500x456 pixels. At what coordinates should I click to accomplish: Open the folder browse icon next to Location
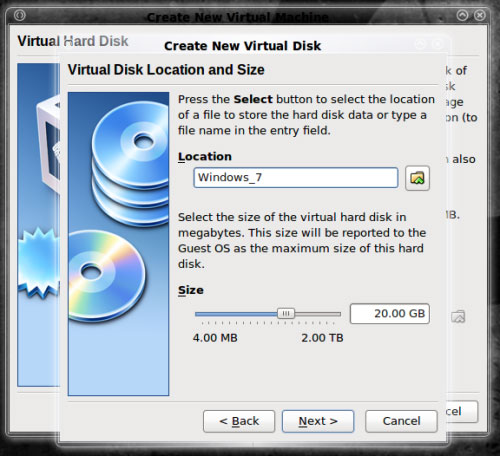(417, 178)
